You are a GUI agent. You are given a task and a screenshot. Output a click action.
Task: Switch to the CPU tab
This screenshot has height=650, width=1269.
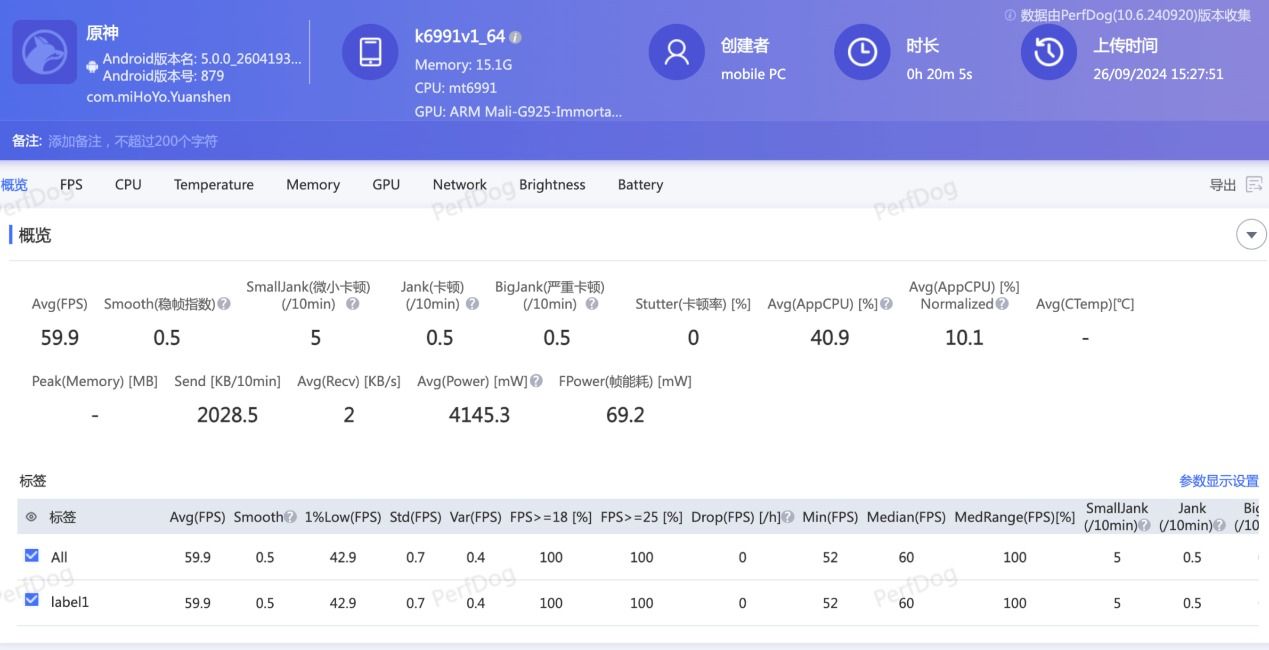(128, 184)
